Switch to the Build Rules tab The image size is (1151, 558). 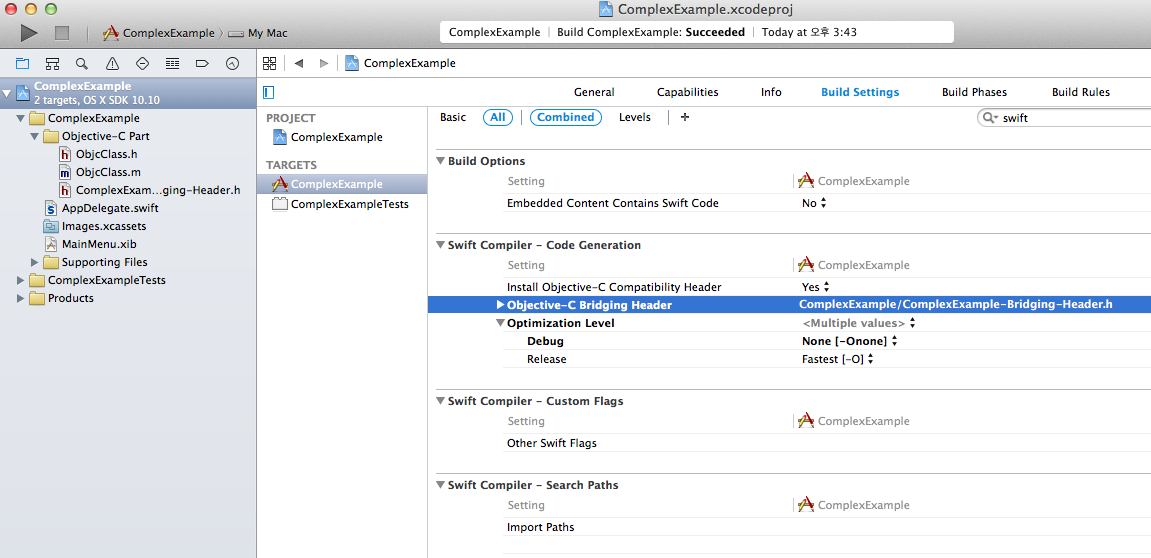pos(1081,93)
